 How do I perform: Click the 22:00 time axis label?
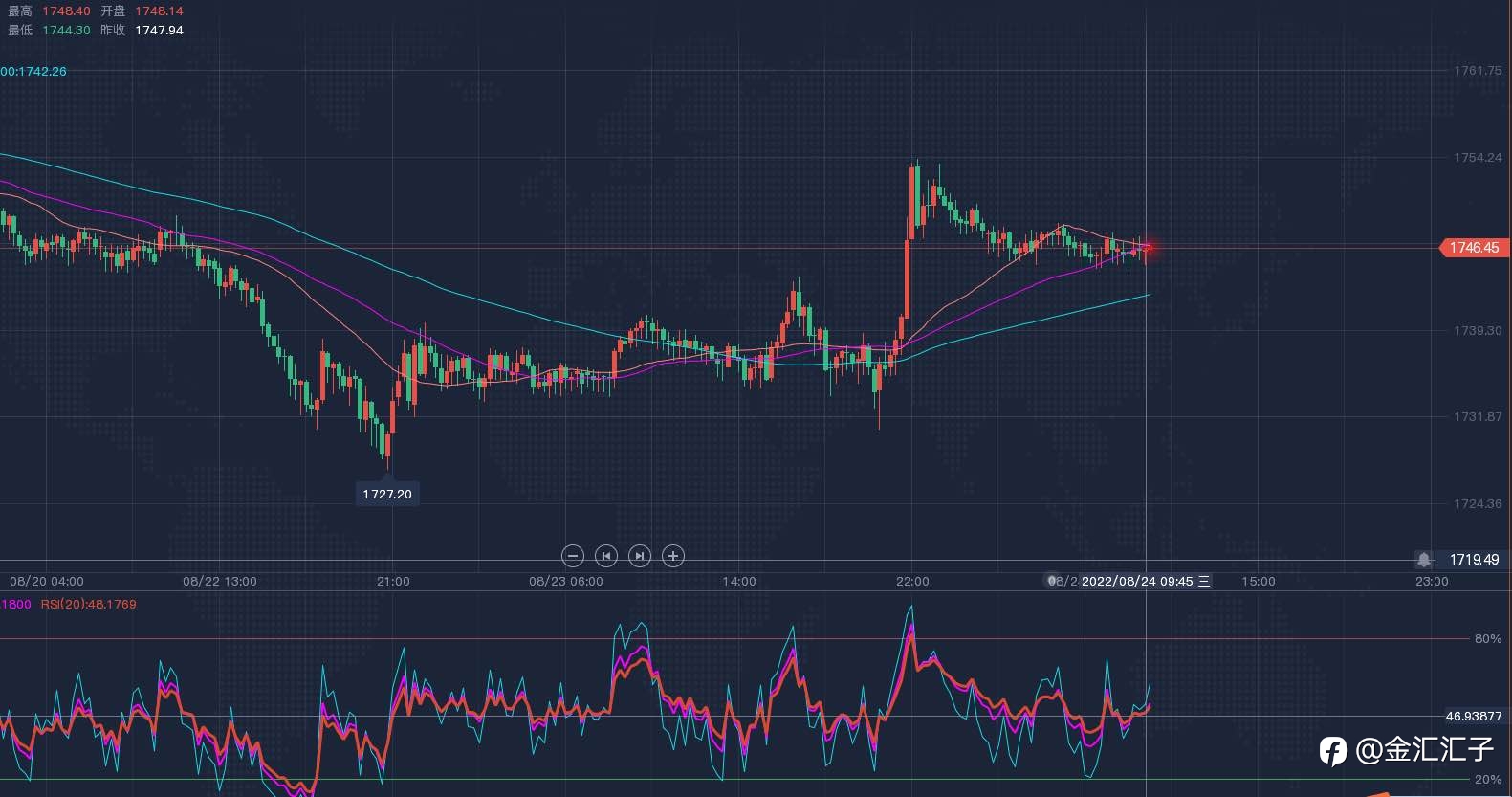[x=912, y=581]
